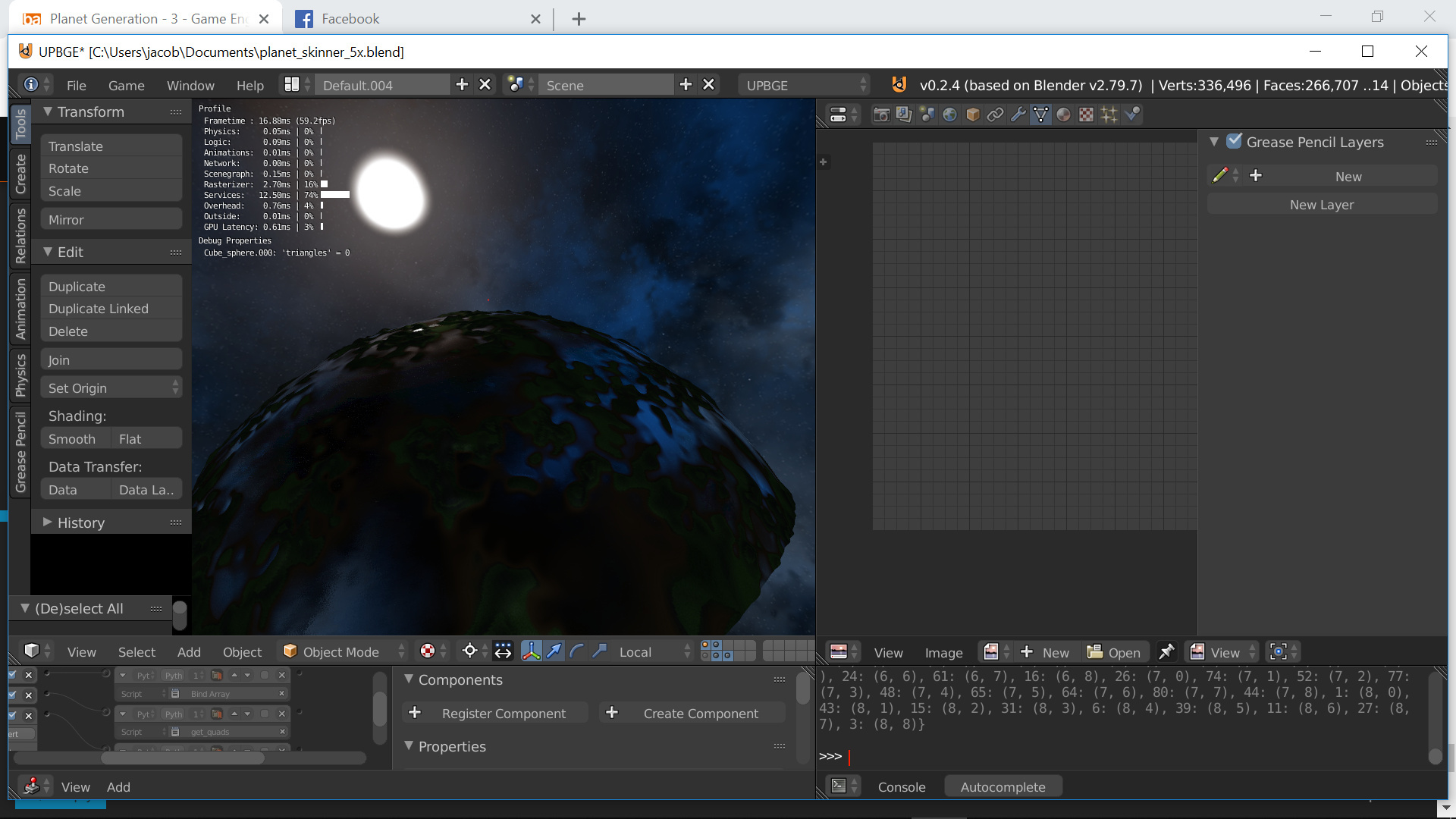1456x819 pixels.
Task: Click the Autocomplete button in console
Action: tap(1003, 786)
